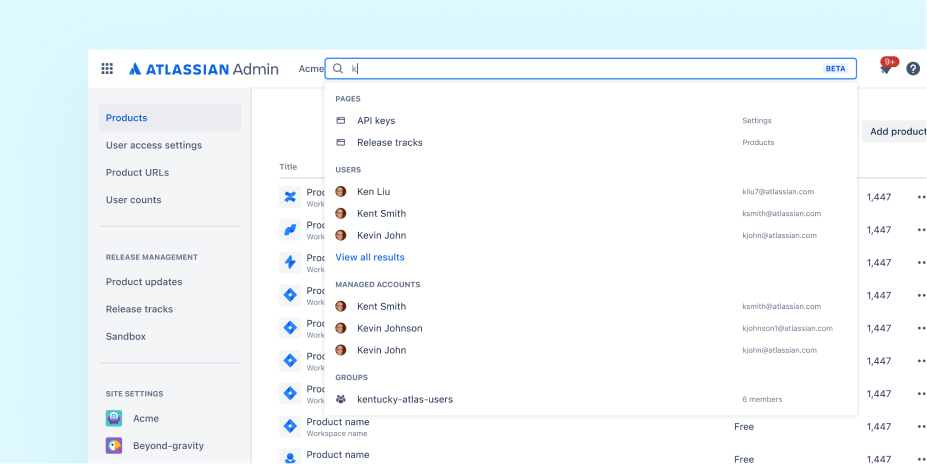Click the 6 members label
The height and width of the screenshot is (464, 927).
[762, 400]
